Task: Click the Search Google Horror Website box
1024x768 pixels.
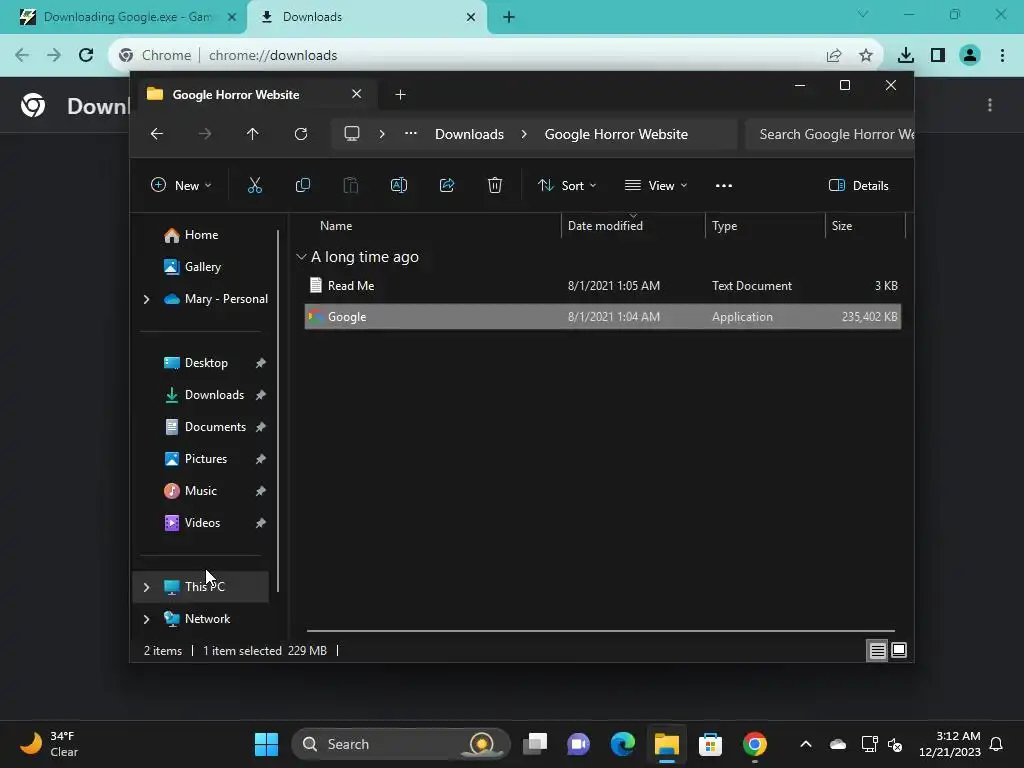Action: tap(829, 134)
